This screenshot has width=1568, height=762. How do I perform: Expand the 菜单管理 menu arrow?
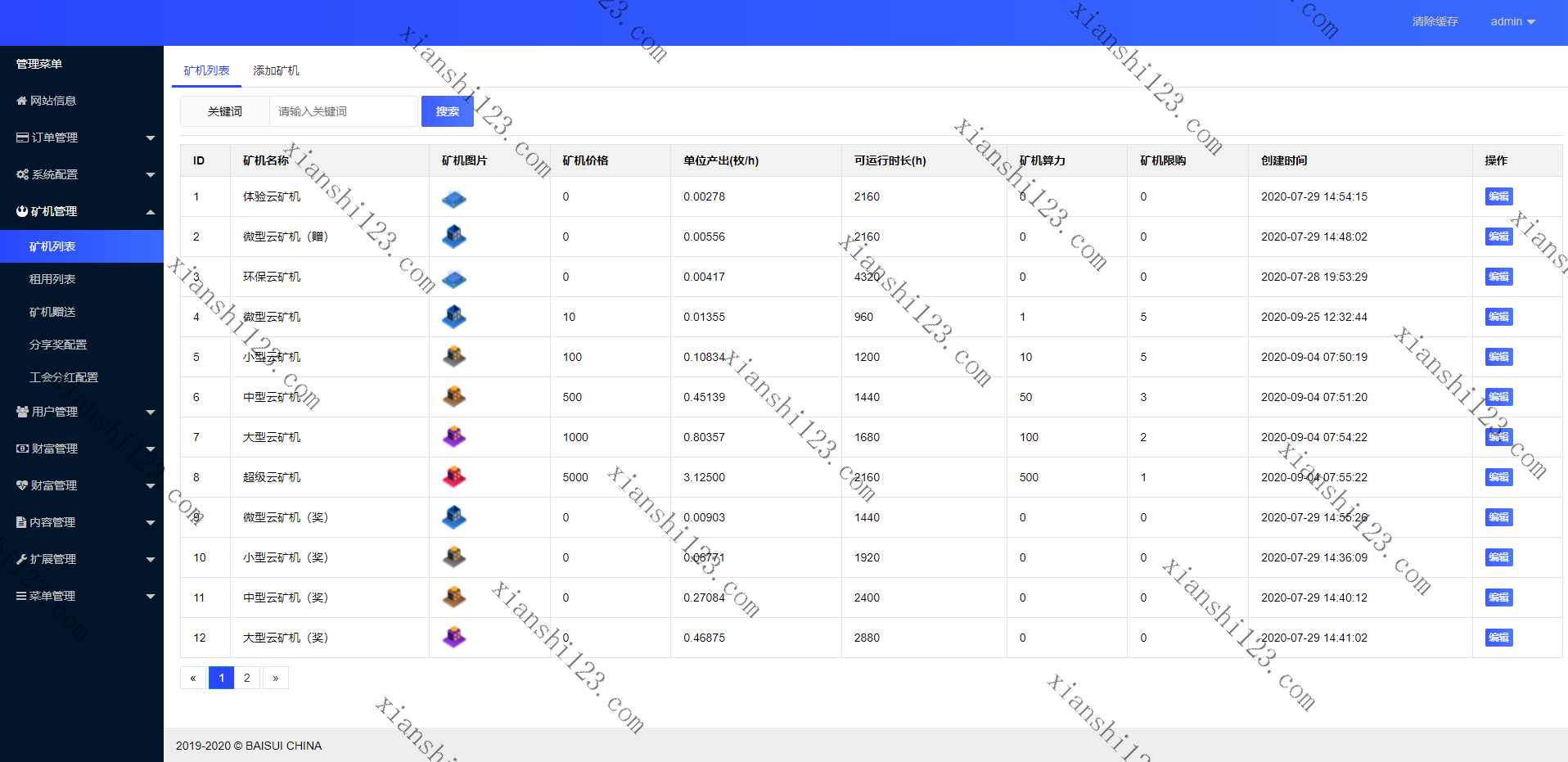pyautogui.click(x=151, y=596)
